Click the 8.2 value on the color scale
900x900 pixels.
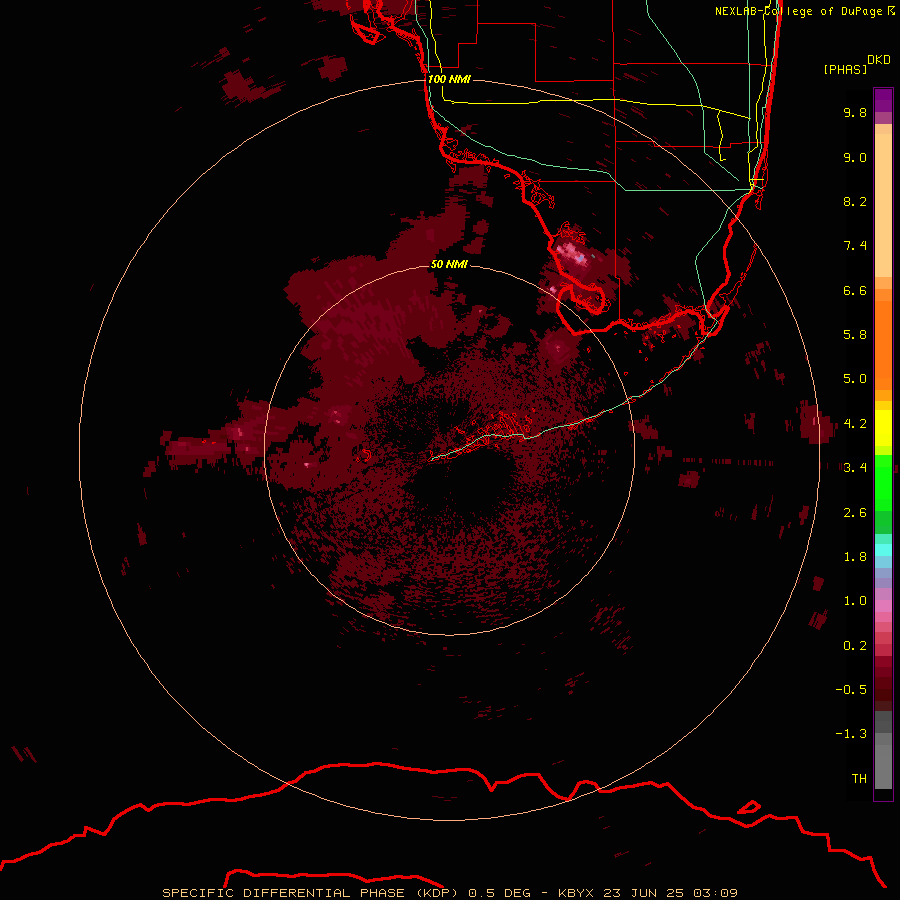pyautogui.click(x=855, y=201)
